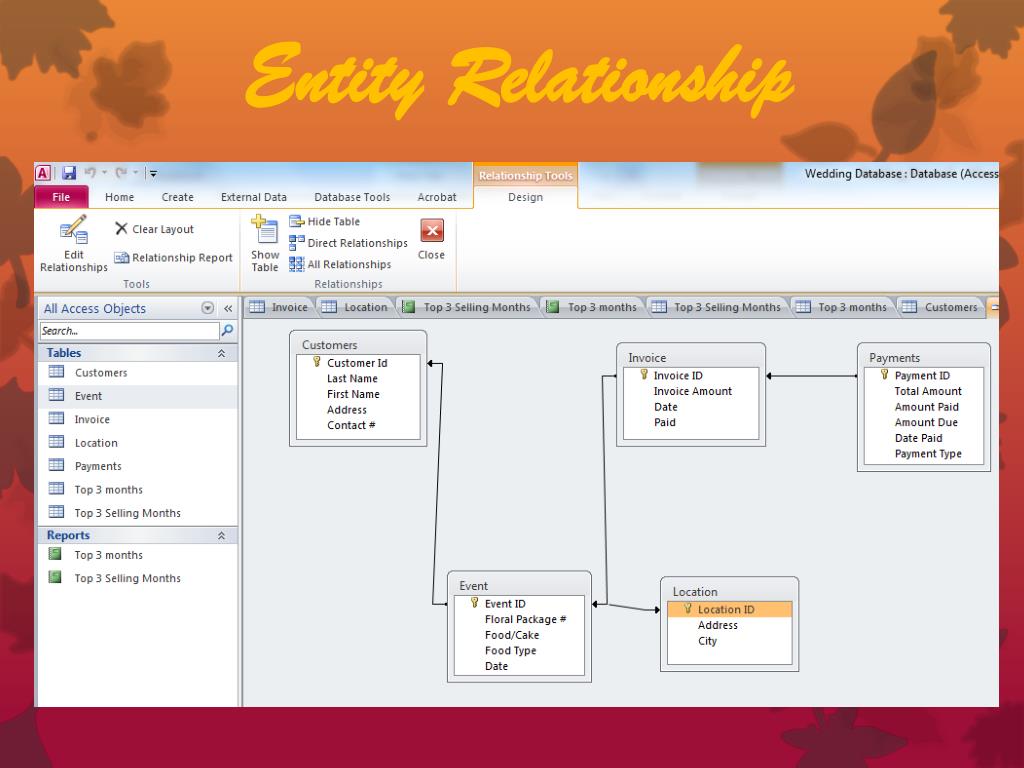This screenshot has width=1024, height=768.
Task: Switch to Top 3 months table tab
Action: pyautogui.click(x=842, y=307)
